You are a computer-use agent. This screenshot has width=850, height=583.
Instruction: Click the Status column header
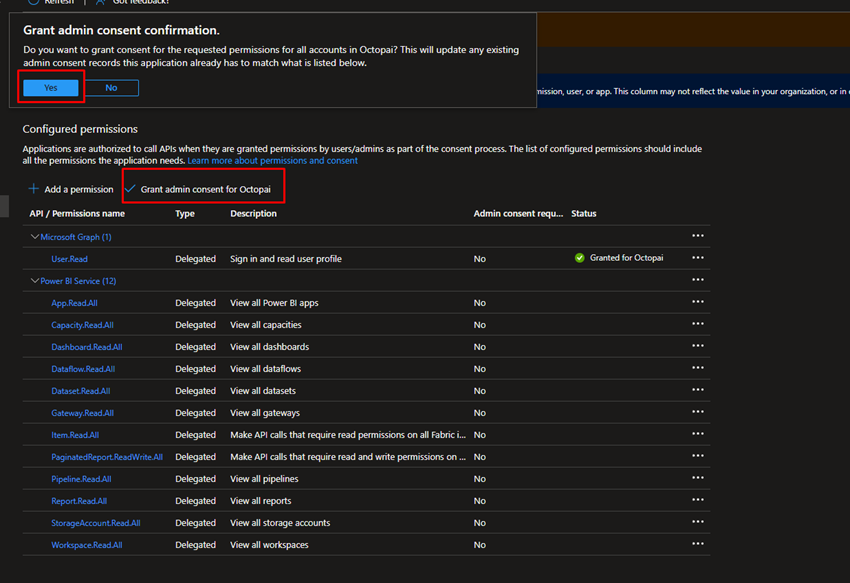tap(583, 214)
